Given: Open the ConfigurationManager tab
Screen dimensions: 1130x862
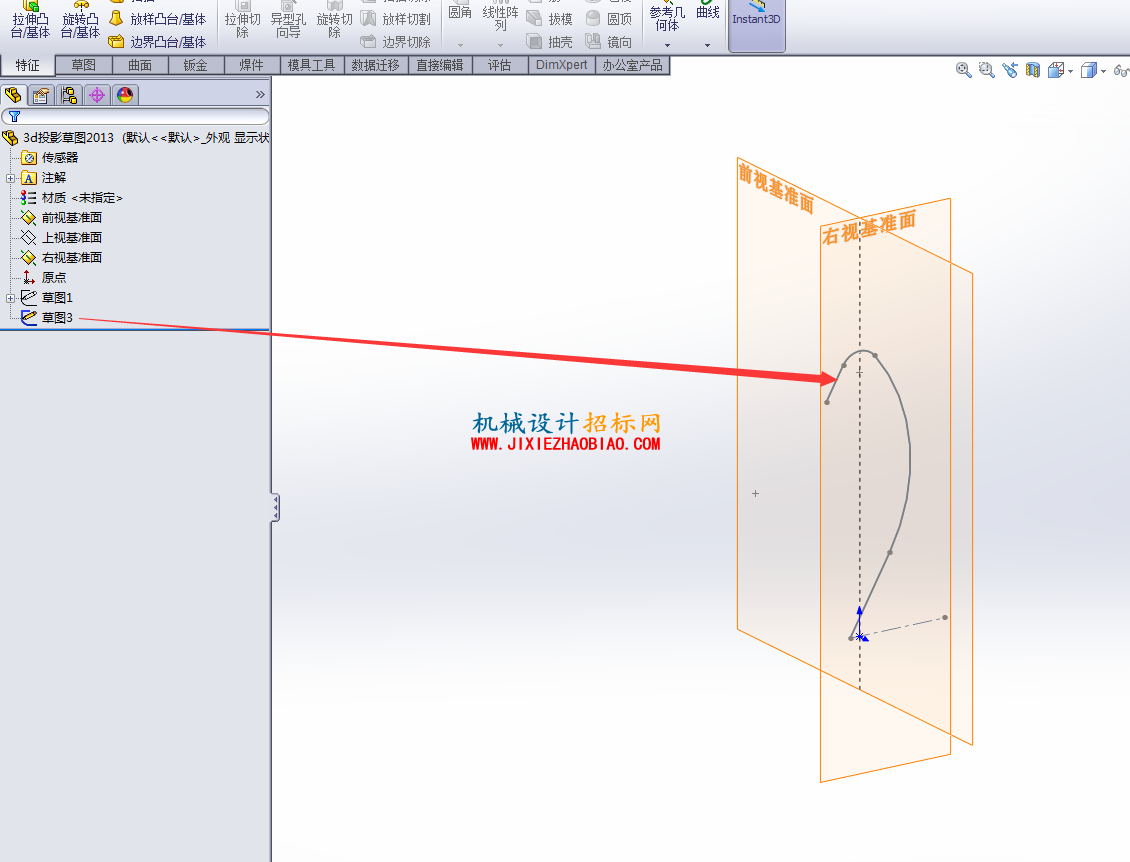Looking at the screenshot, I should [x=69, y=95].
